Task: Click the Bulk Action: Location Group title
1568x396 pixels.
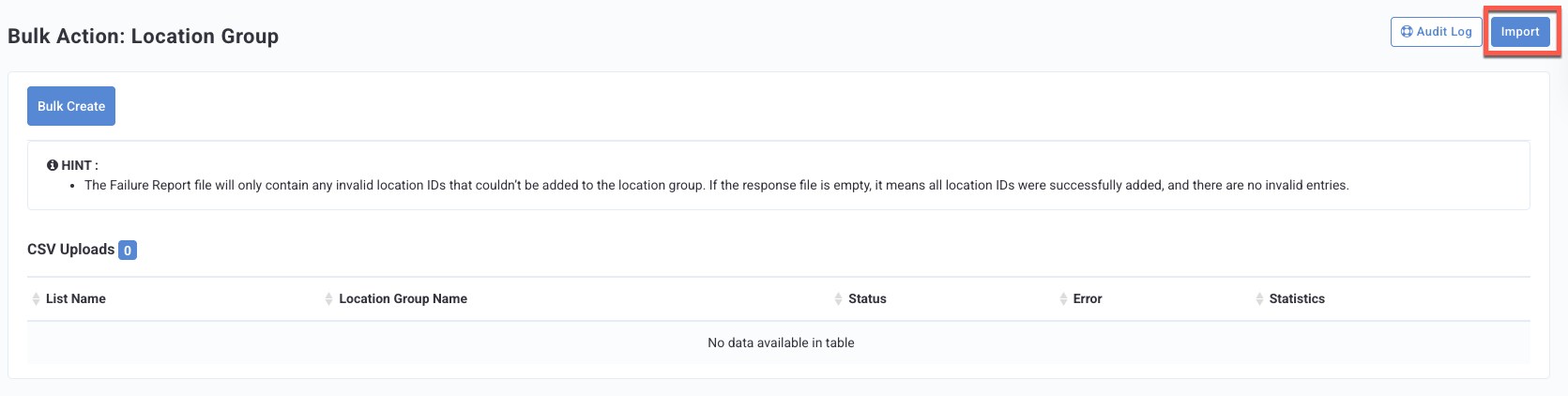Action: click(x=144, y=37)
